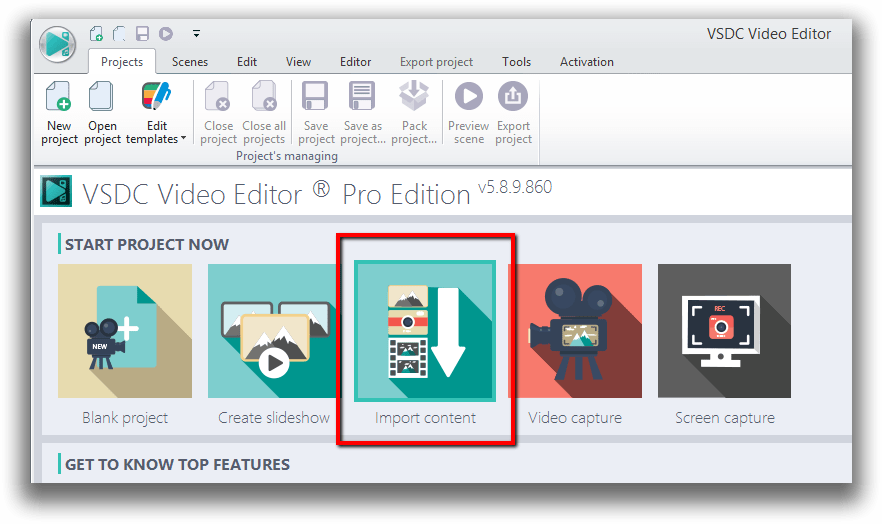Click the Preview scene play icon

(468, 99)
